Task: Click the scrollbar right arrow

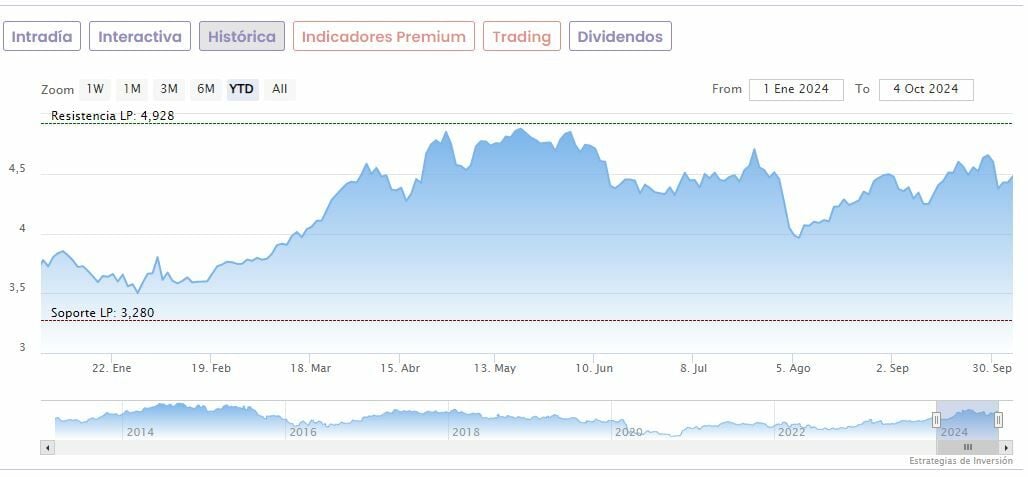Action: [x=1006, y=447]
